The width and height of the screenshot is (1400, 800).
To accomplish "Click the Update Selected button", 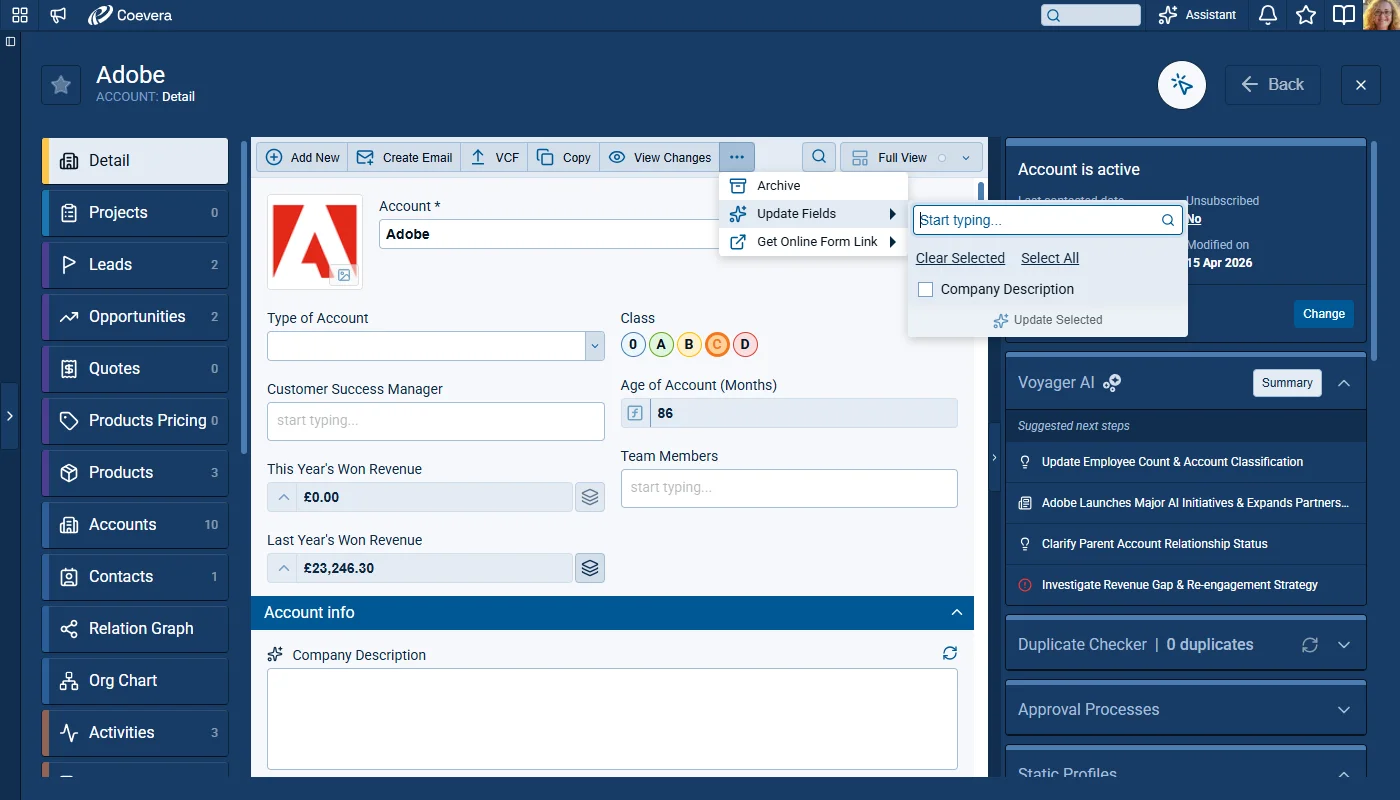I will click(1047, 320).
